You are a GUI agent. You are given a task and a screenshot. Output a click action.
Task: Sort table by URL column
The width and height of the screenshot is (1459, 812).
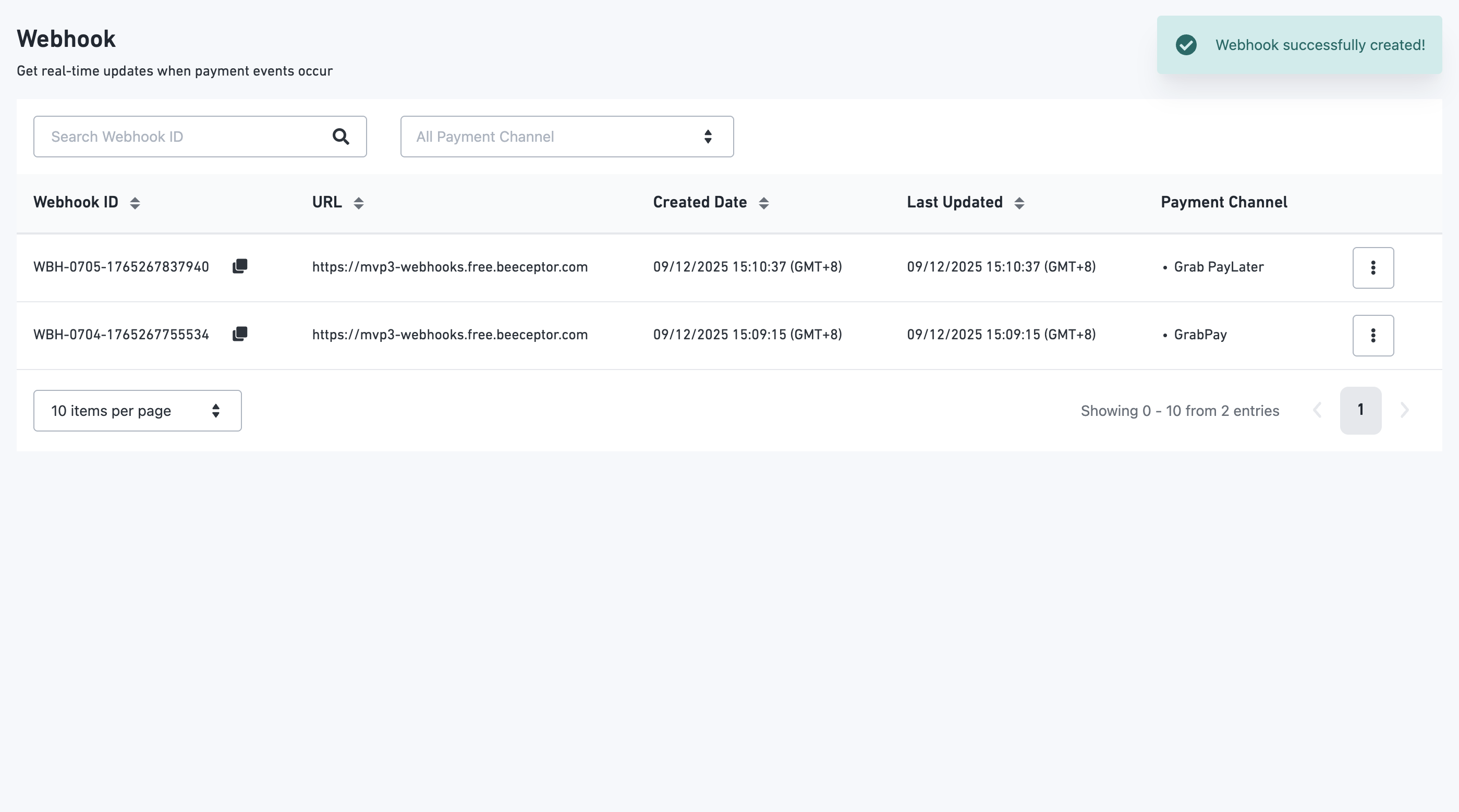(x=359, y=203)
